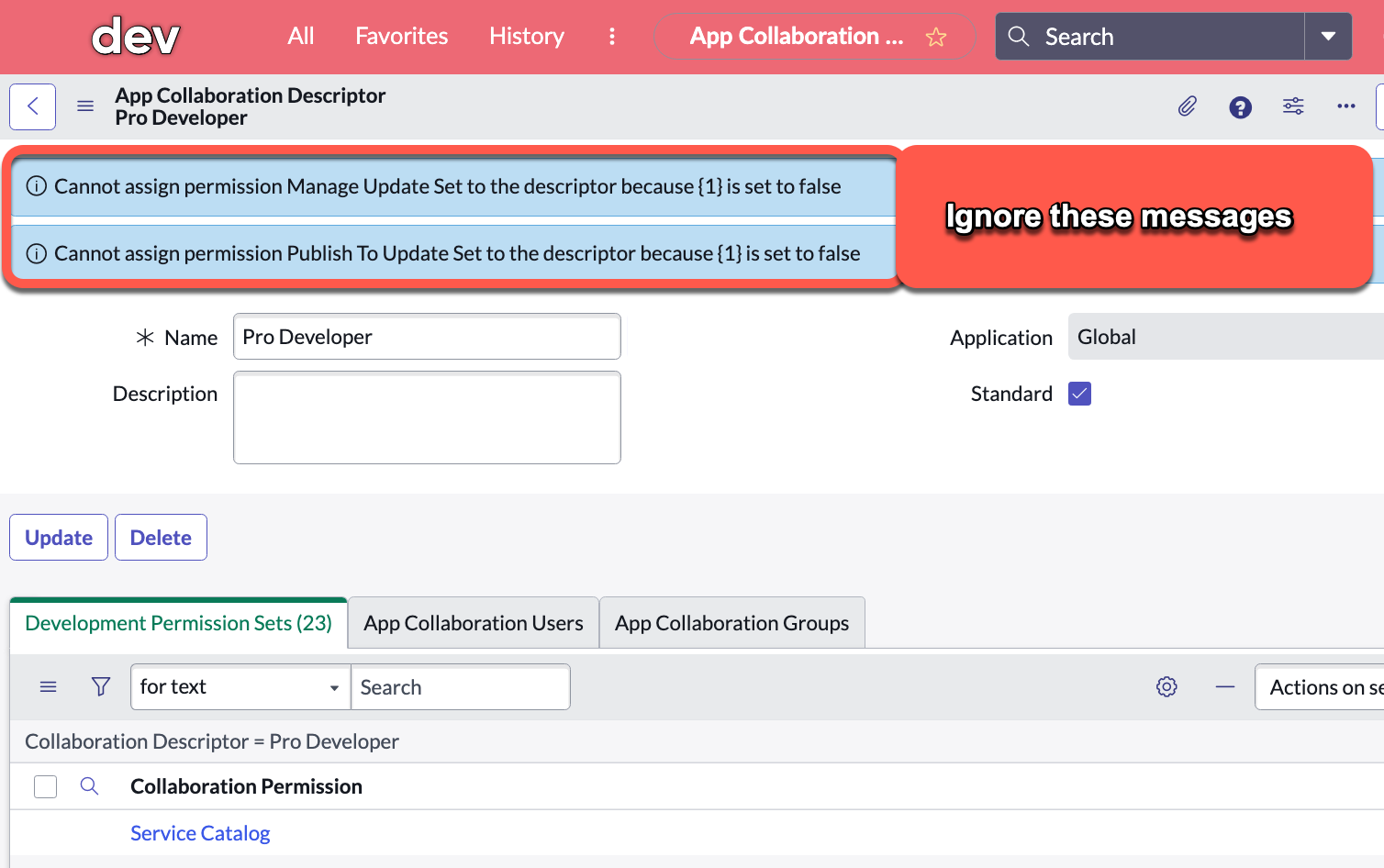1384x868 pixels.
Task: Open the vertical three-dot more menu
Action: tap(612, 36)
